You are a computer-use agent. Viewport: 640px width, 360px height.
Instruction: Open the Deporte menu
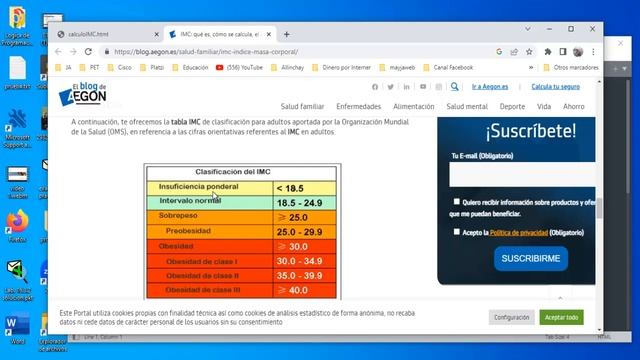pyautogui.click(x=512, y=107)
